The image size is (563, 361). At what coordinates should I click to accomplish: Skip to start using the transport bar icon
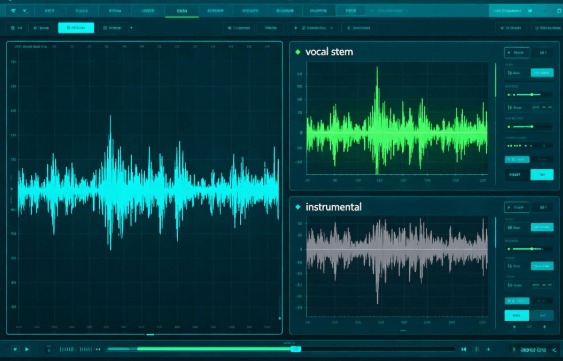point(464,349)
